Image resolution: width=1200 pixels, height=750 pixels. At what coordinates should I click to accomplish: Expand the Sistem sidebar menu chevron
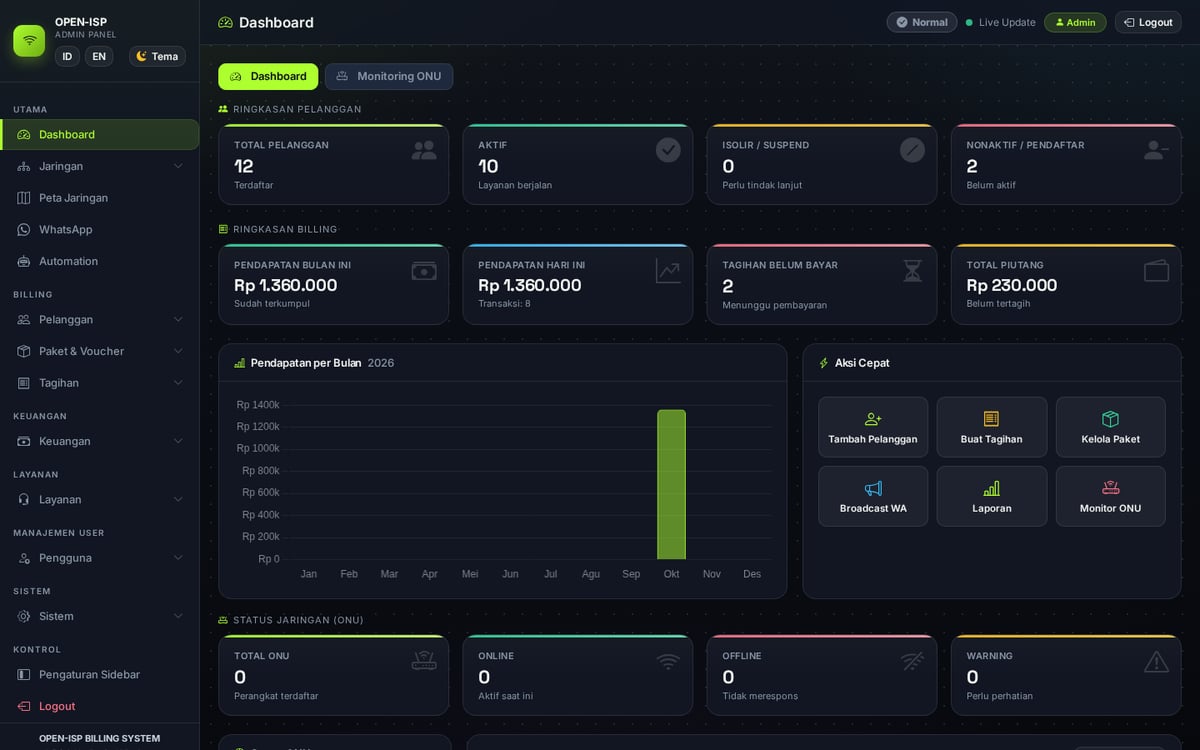pyautogui.click(x=178, y=616)
